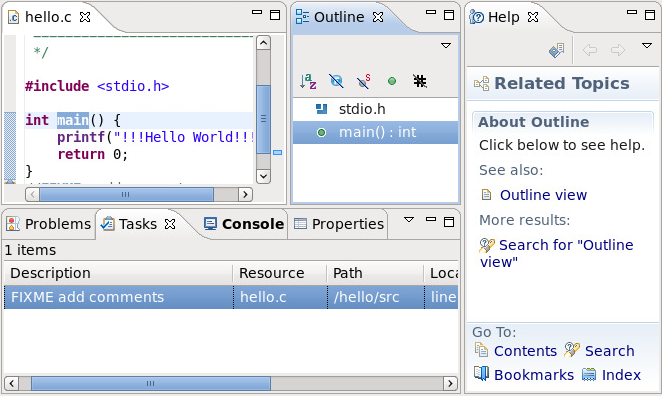The image size is (662, 396).
Task: Select the FIXME add comments task row
Action: [231, 297]
